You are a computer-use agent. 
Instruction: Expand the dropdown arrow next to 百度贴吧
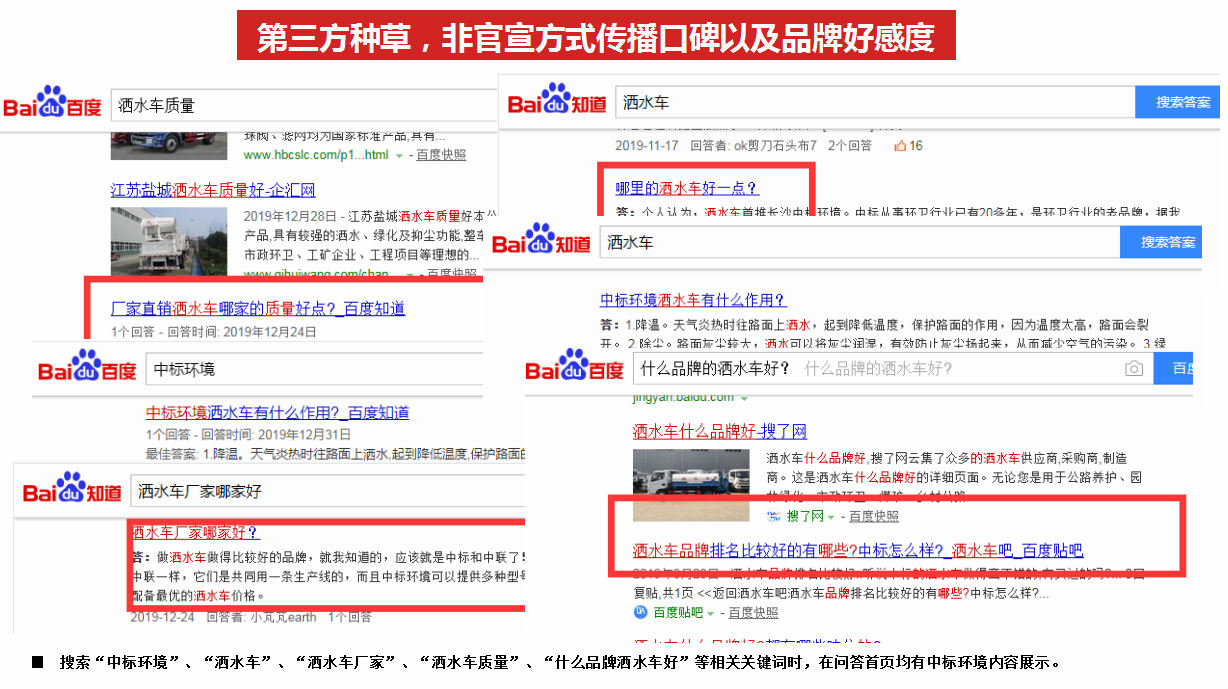point(711,613)
